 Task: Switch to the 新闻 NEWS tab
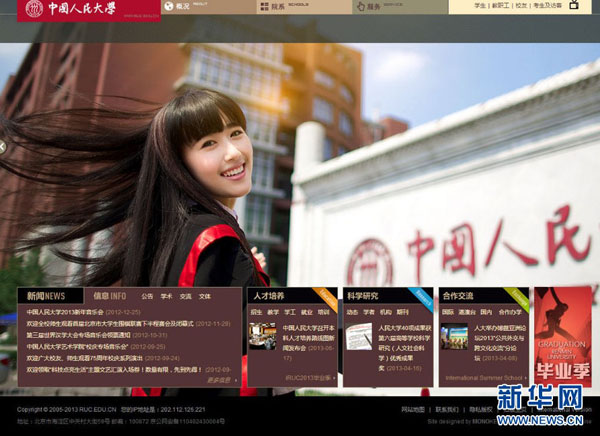click(x=51, y=296)
